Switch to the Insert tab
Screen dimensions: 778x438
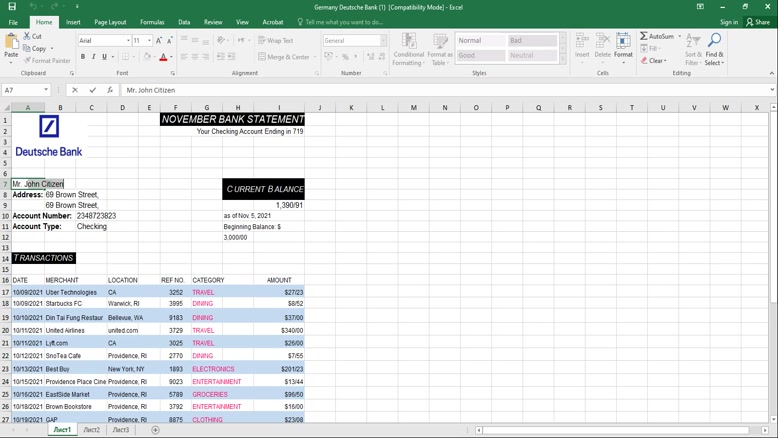(x=73, y=22)
